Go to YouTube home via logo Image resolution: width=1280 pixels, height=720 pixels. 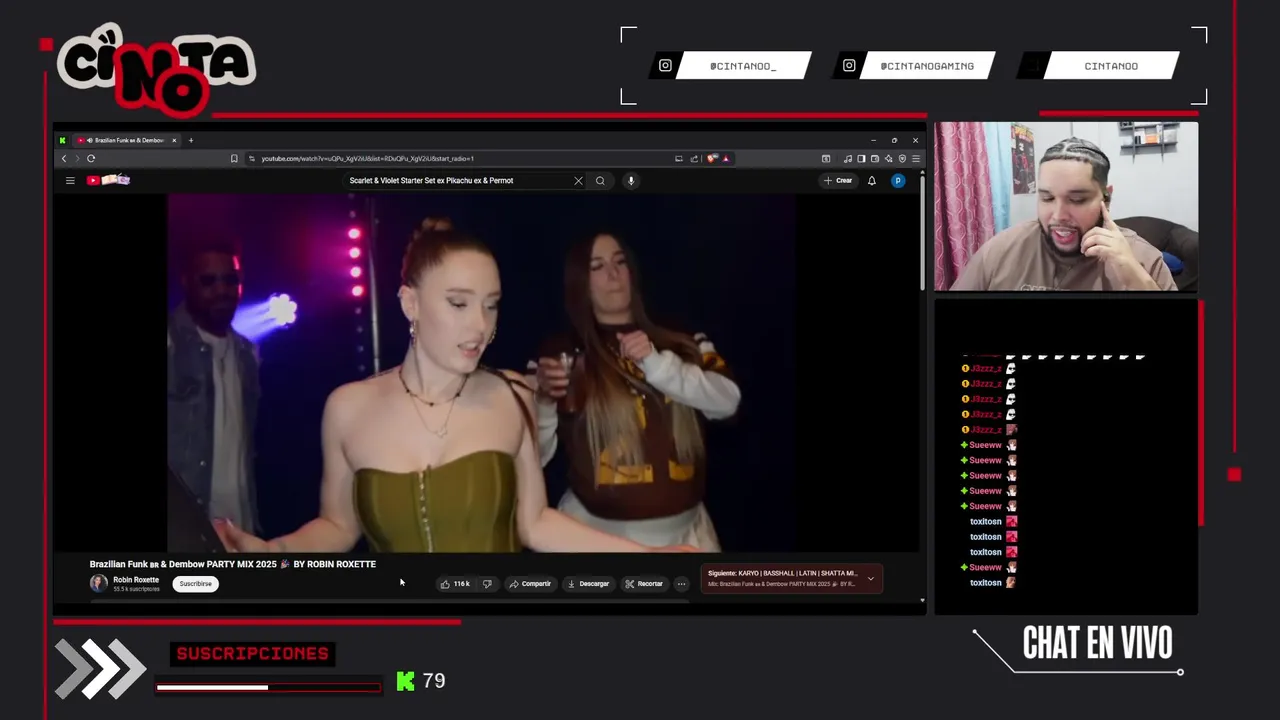[108, 180]
